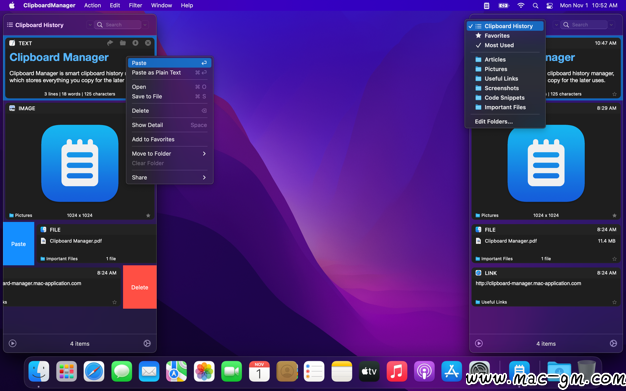Open App Store from the Dock
This screenshot has height=391, width=626.
tap(452, 371)
